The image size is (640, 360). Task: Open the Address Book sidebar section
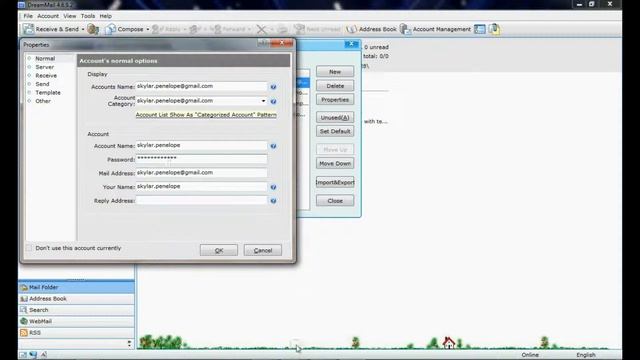76,299
